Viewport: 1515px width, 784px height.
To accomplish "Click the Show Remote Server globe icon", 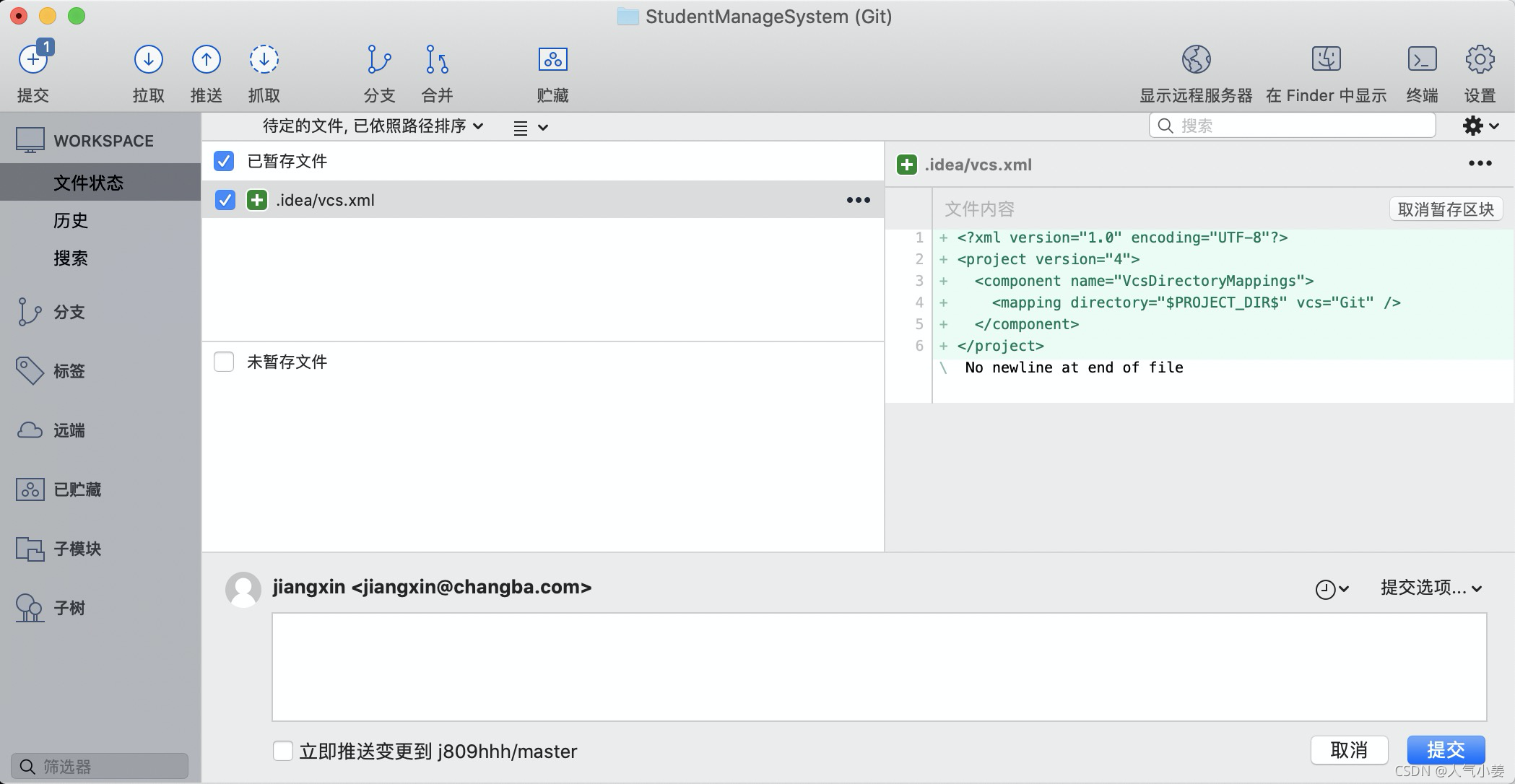I will [x=1196, y=59].
